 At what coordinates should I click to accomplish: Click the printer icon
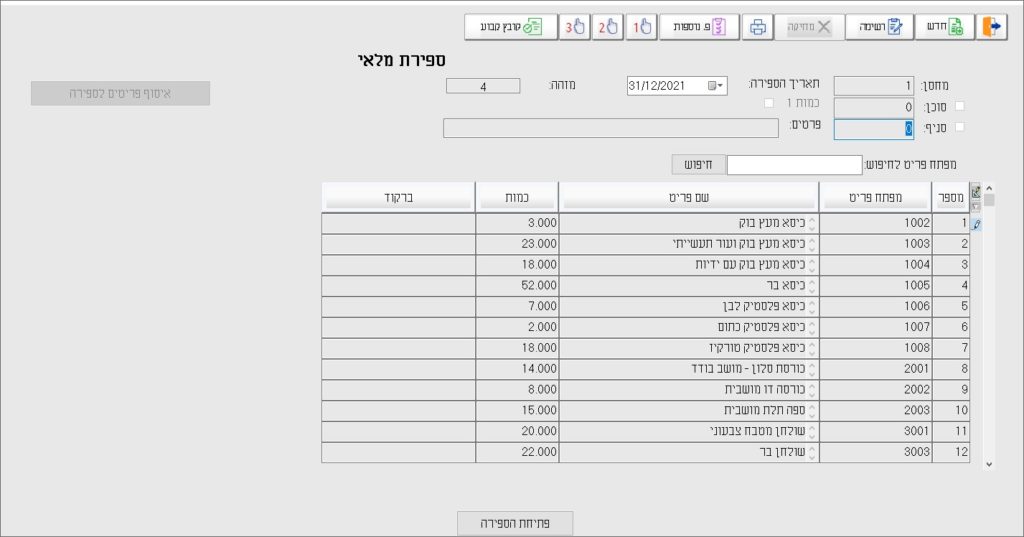[x=758, y=27]
